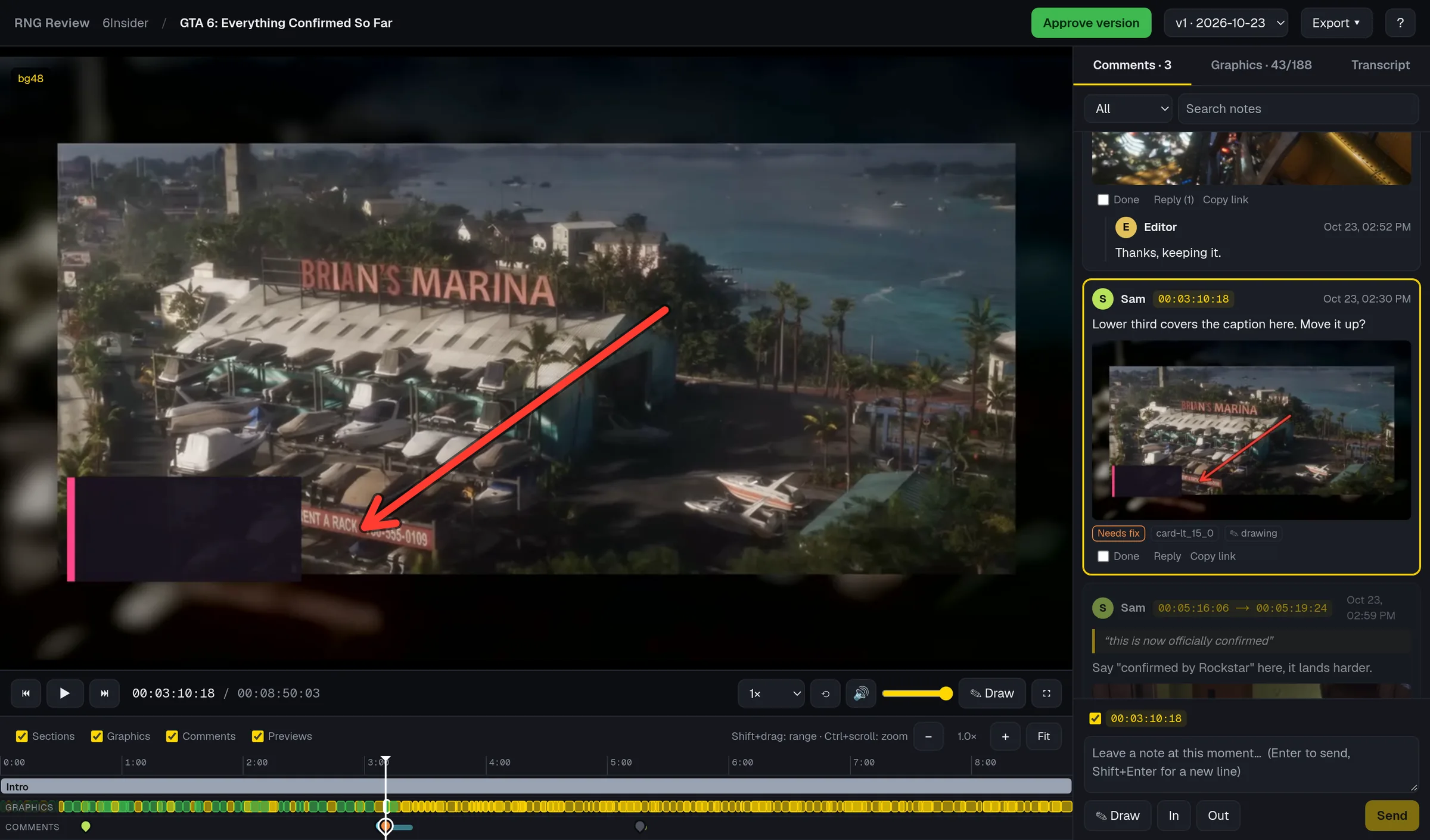Skip to previous marker button
This screenshot has width=1430, height=840.
26,693
